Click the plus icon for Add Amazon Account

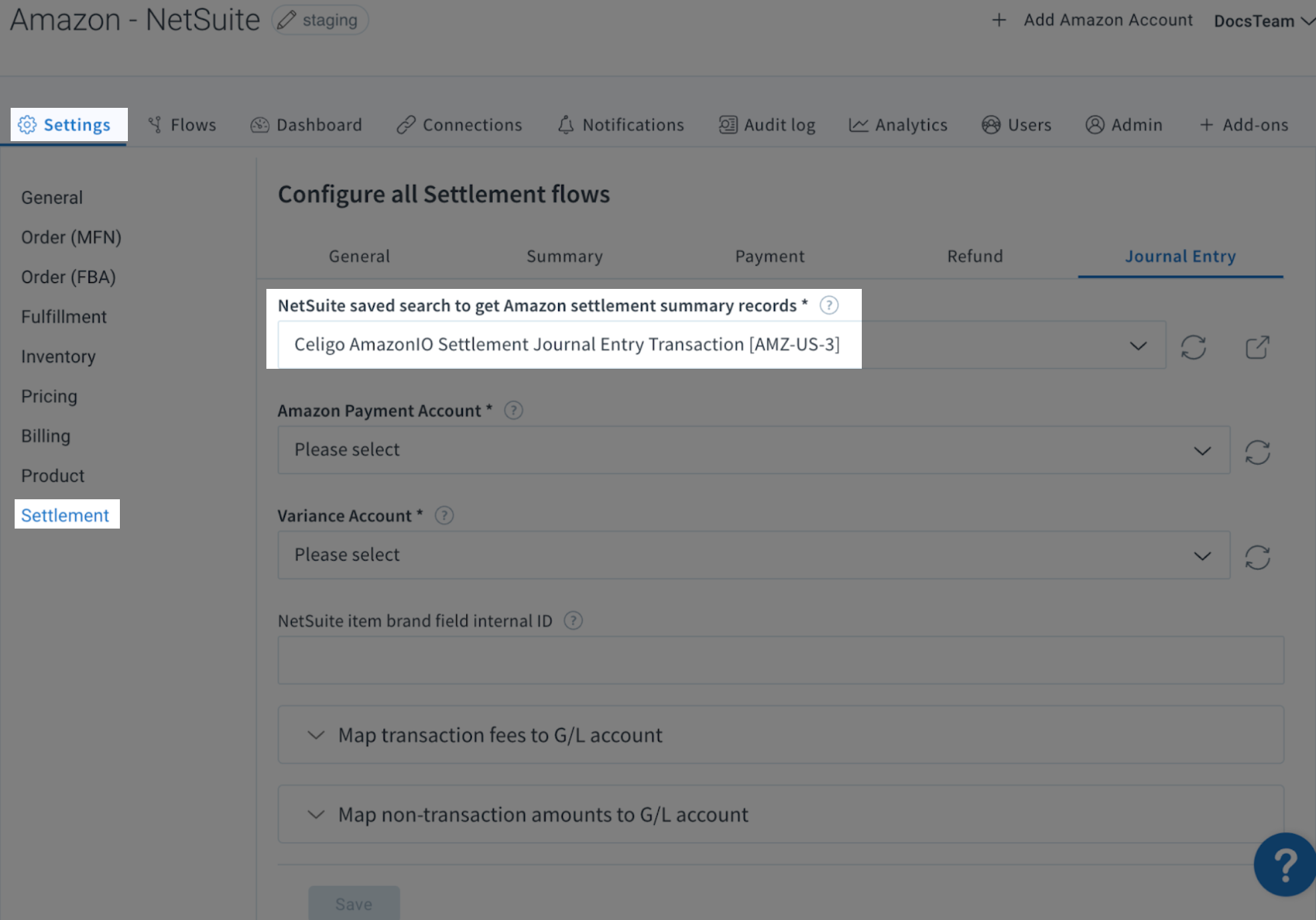click(998, 20)
